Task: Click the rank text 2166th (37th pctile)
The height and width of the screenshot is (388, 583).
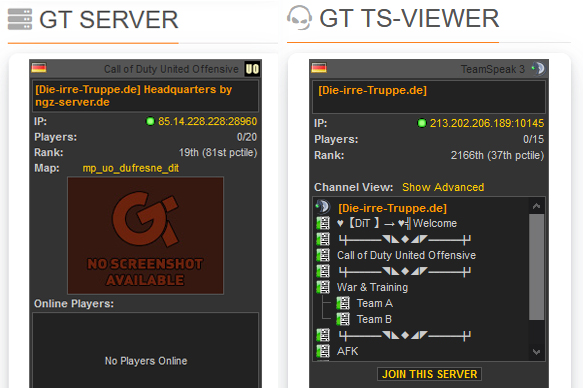Action: (x=497, y=155)
